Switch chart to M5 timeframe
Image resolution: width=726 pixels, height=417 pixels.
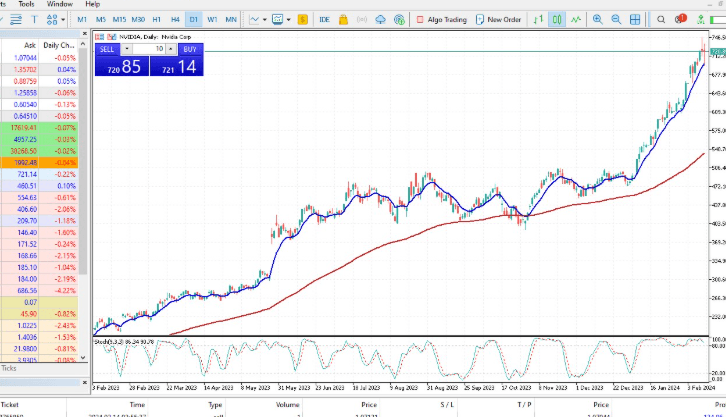pyautogui.click(x=100, y=19)
